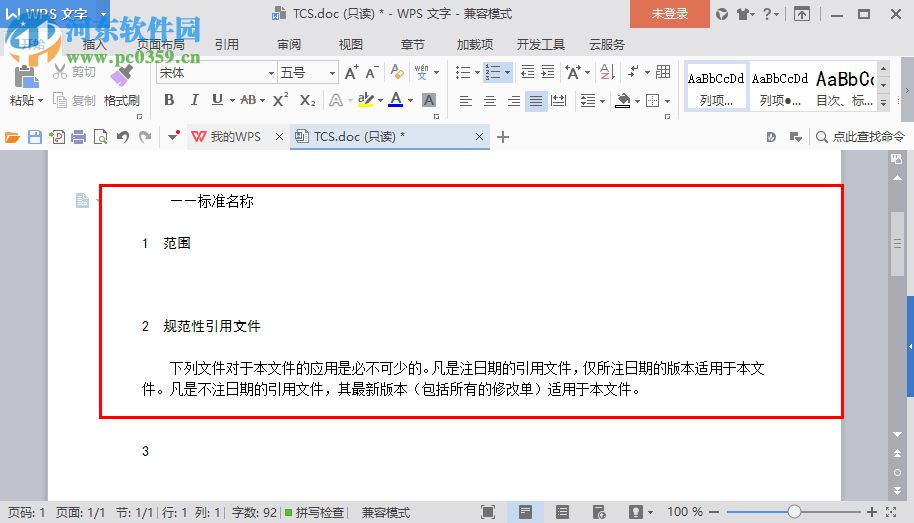Select the 列项 style thumbnail
Viewport: 914px width, 523px height.
coord(716,86)
